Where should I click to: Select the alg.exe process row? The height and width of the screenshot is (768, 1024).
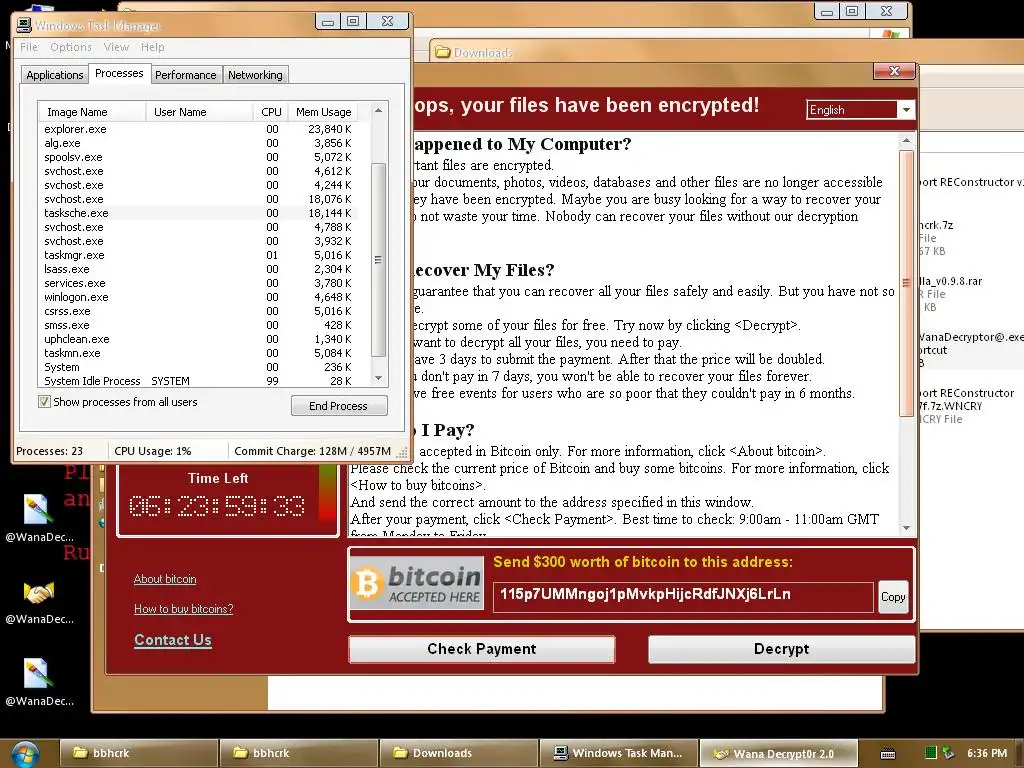point(198,143)
